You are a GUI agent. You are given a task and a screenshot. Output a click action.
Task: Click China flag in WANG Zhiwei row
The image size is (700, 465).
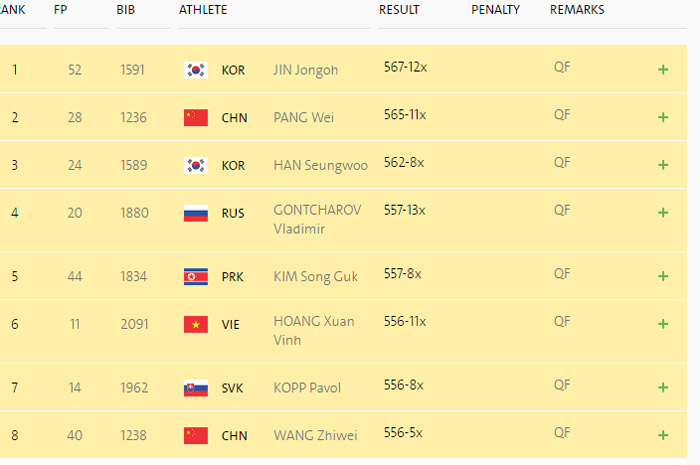(195, 435)
